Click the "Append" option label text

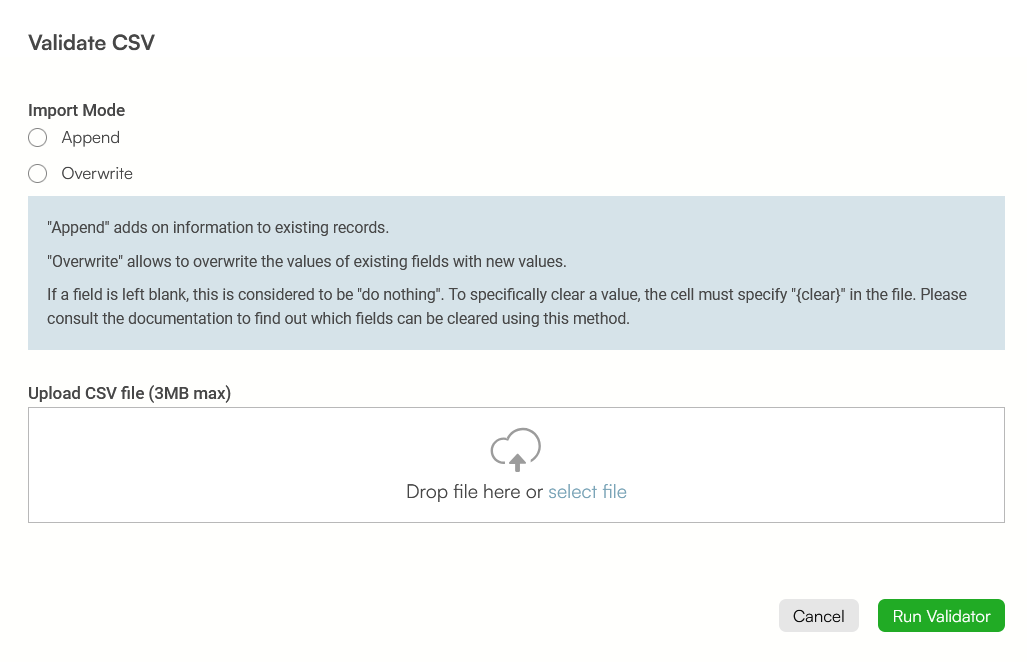[90, 138]
